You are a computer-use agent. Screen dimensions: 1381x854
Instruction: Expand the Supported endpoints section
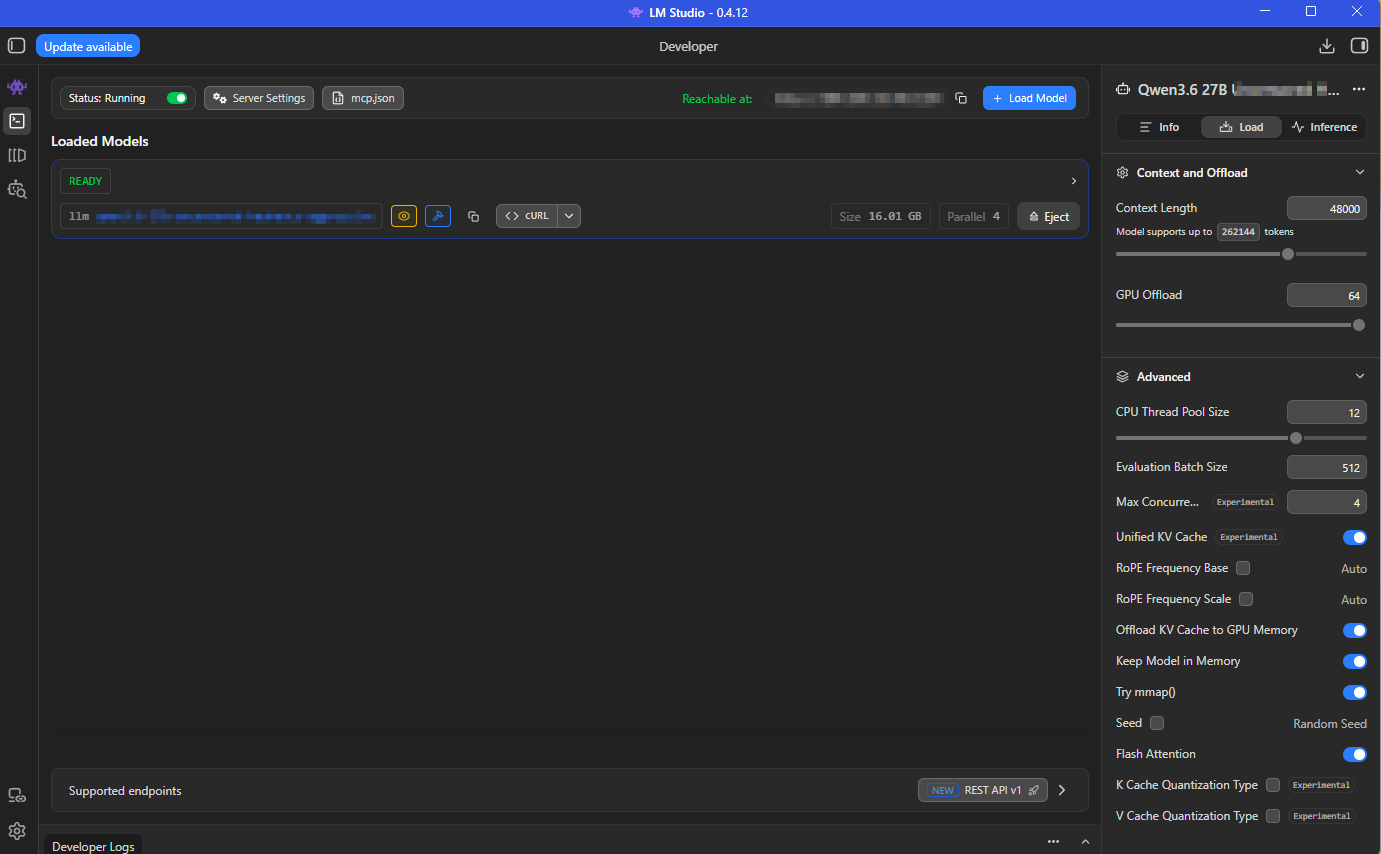(x=1062, y=790)
